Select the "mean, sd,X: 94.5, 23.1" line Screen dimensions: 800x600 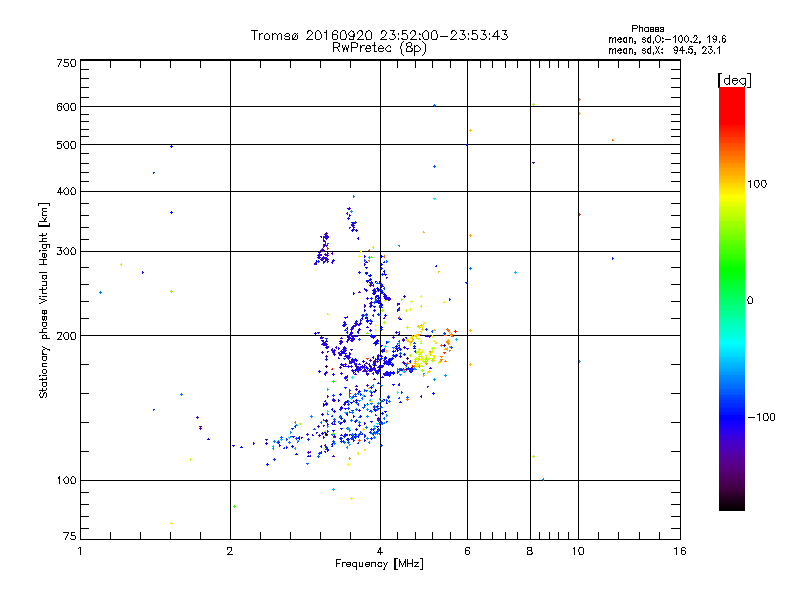[664, 50]
